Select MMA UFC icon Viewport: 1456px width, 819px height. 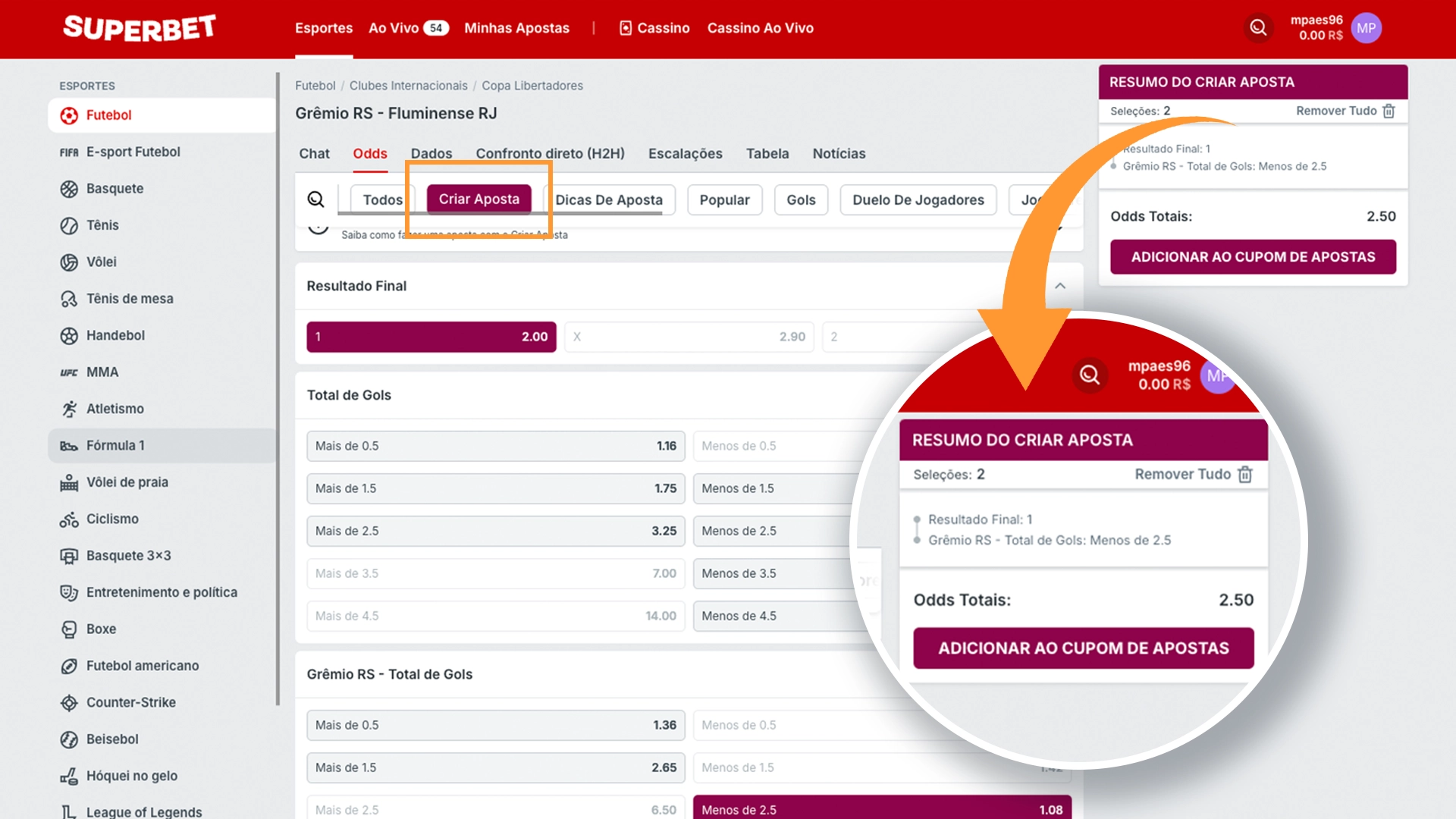pos(69,372)
